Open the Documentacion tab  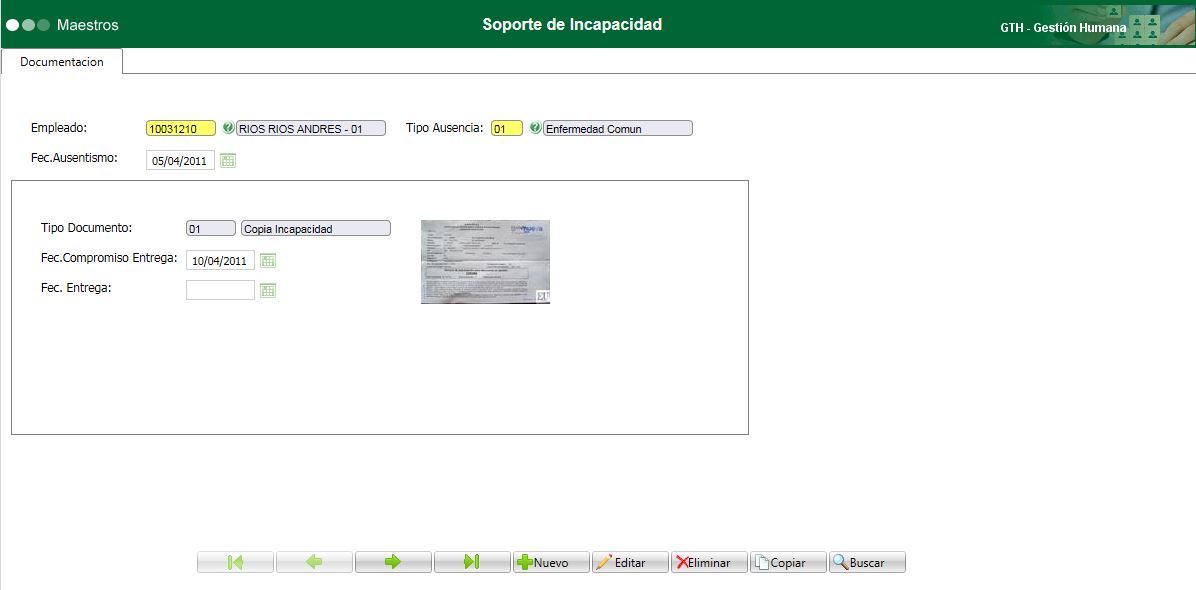pos(62,62)
